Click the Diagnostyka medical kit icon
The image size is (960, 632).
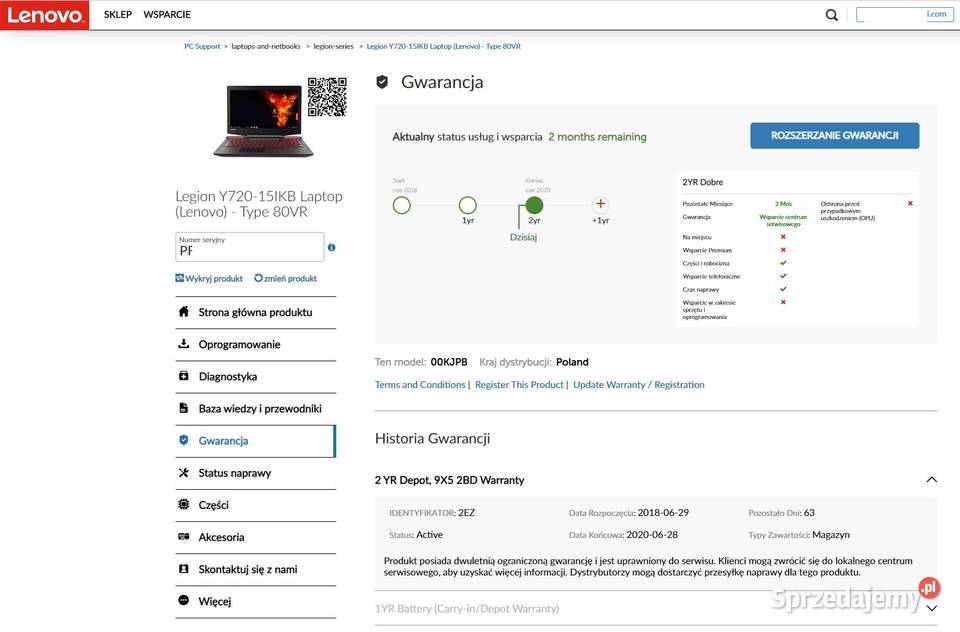[184, 375]
